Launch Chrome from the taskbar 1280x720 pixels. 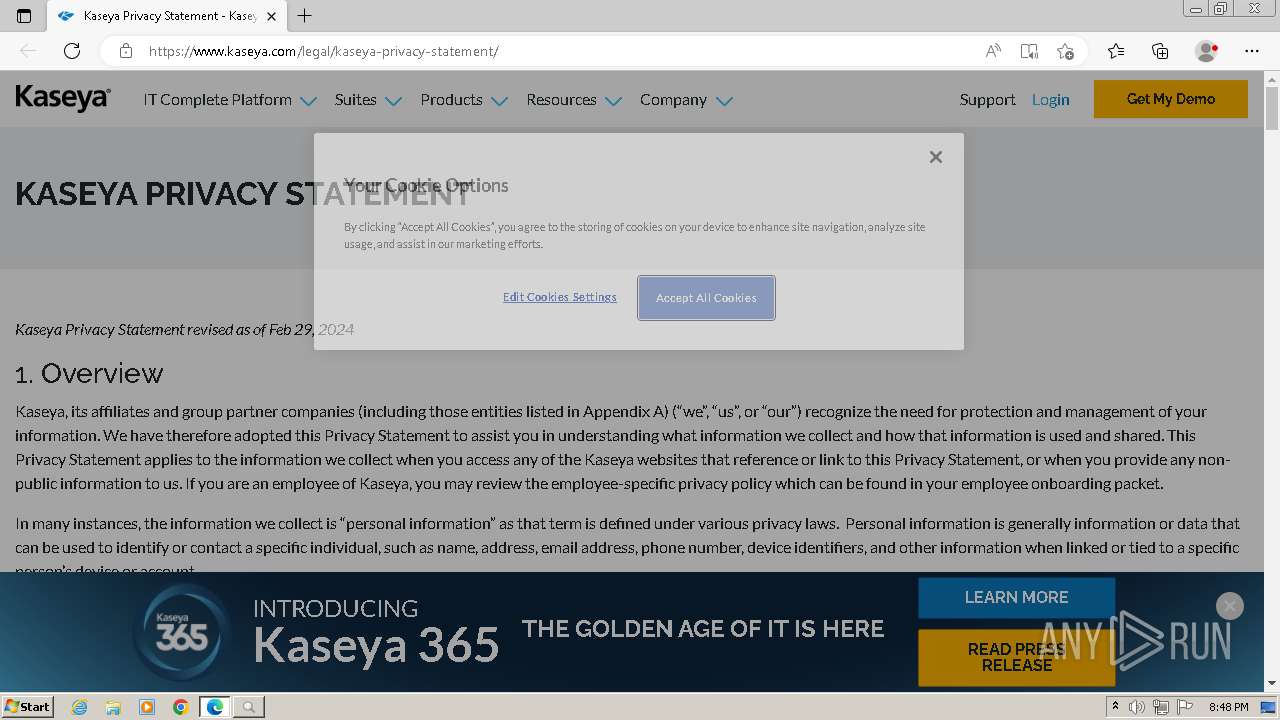click(181, 707)
